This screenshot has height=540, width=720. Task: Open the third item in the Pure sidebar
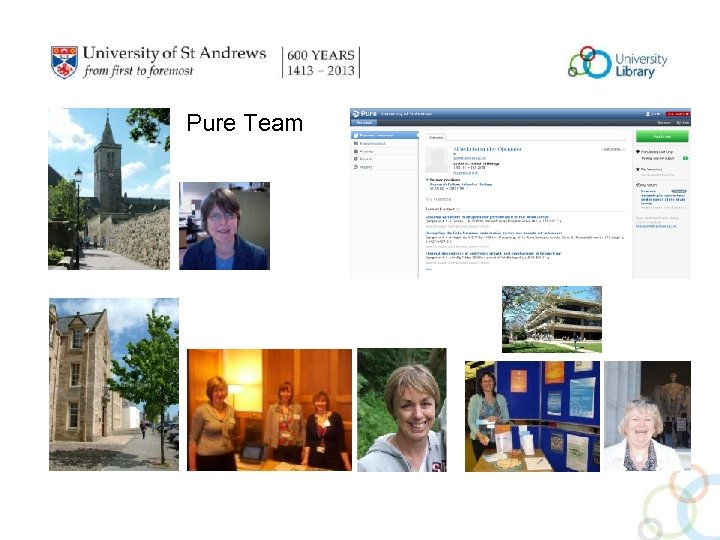click(x=385, y=151)
